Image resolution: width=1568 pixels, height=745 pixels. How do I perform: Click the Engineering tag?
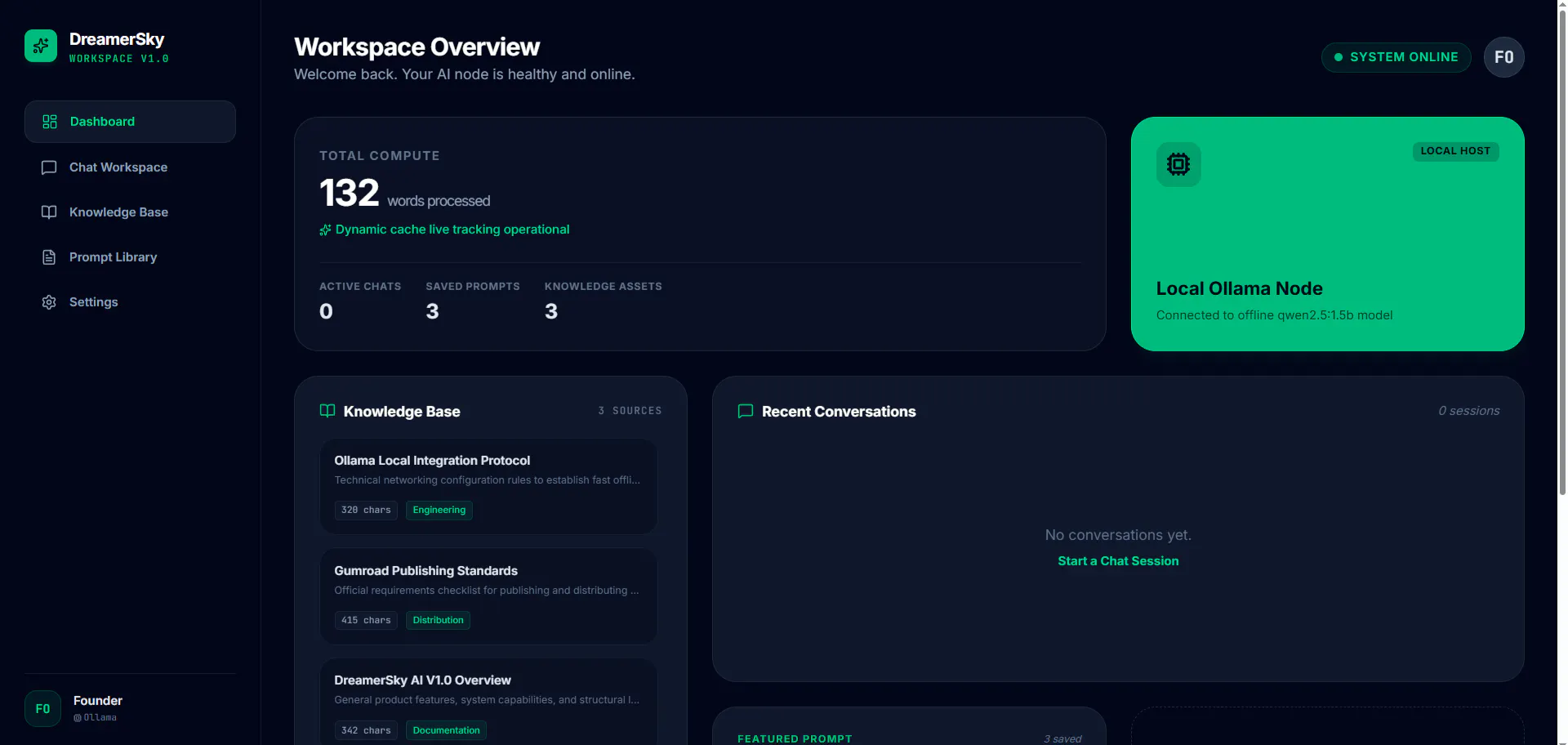[439, 511]
